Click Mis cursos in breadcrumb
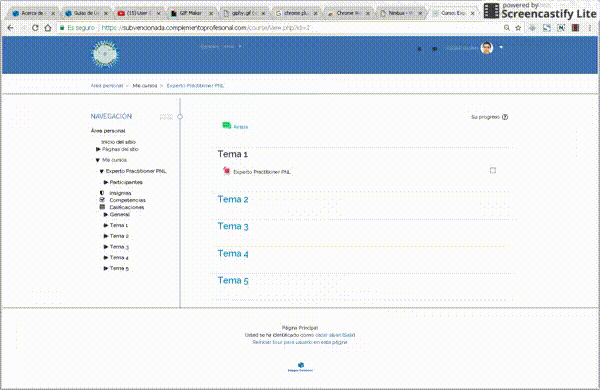The width and height of the screenshot is (600, 390). coord(145,85)
